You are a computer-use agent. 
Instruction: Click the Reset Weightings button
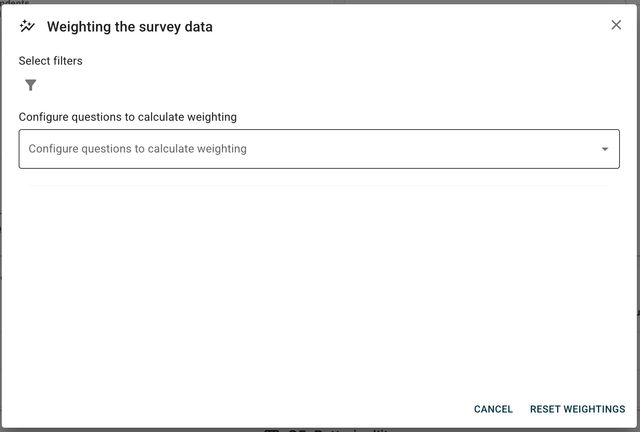tap(577, 409)
